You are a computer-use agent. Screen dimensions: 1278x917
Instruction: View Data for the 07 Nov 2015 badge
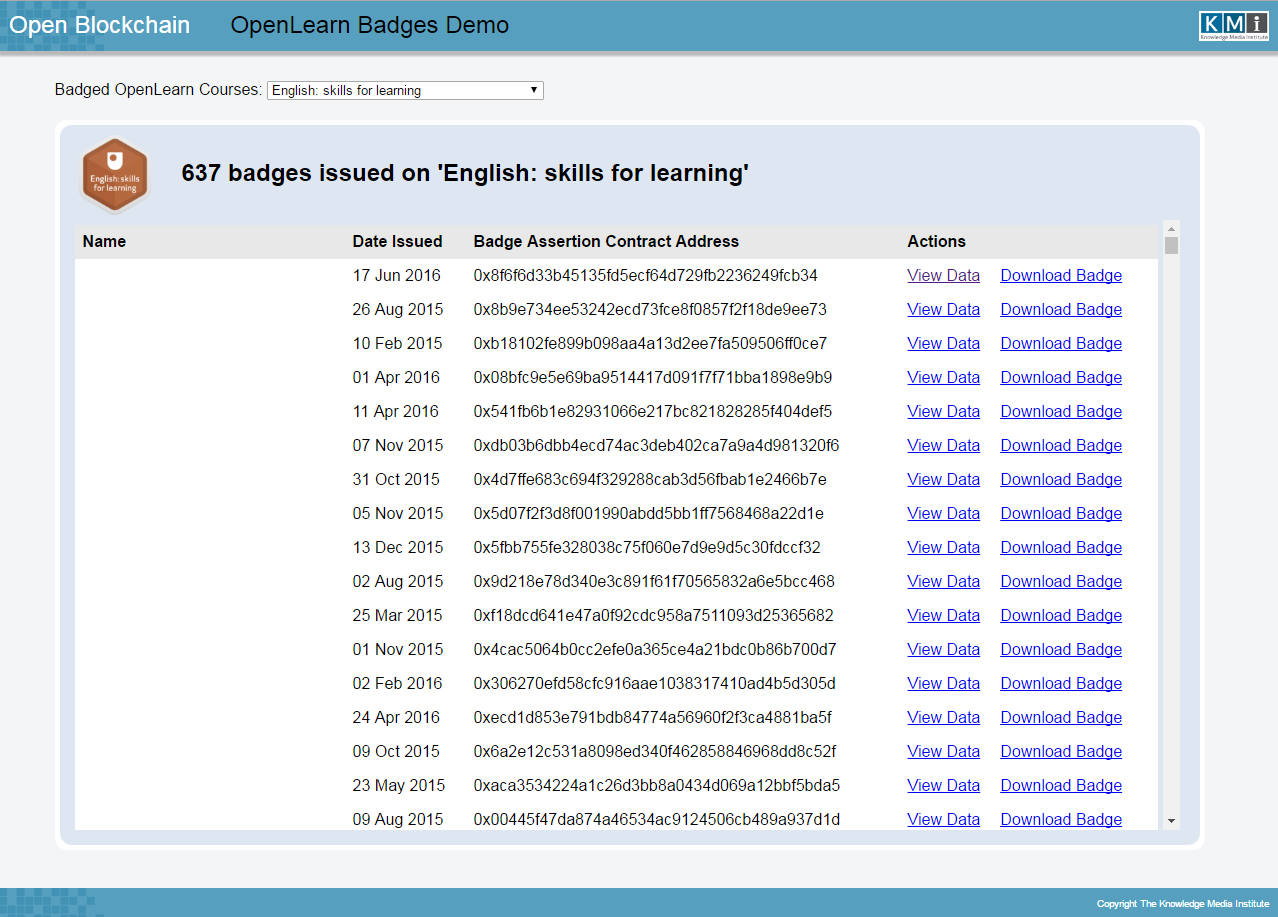(943, 446)
